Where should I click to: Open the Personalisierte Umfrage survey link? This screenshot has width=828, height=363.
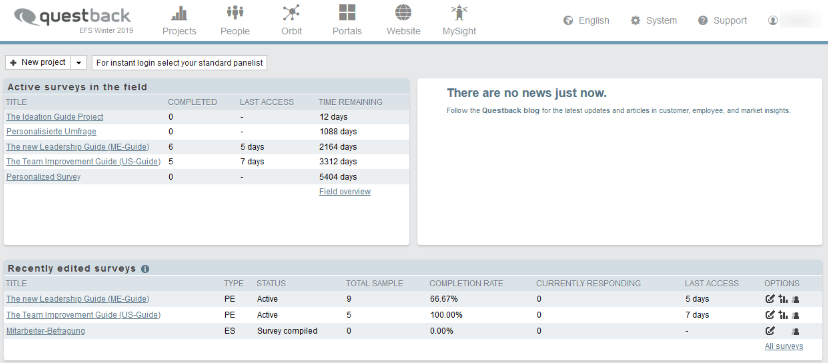click(x=51, y=132)
